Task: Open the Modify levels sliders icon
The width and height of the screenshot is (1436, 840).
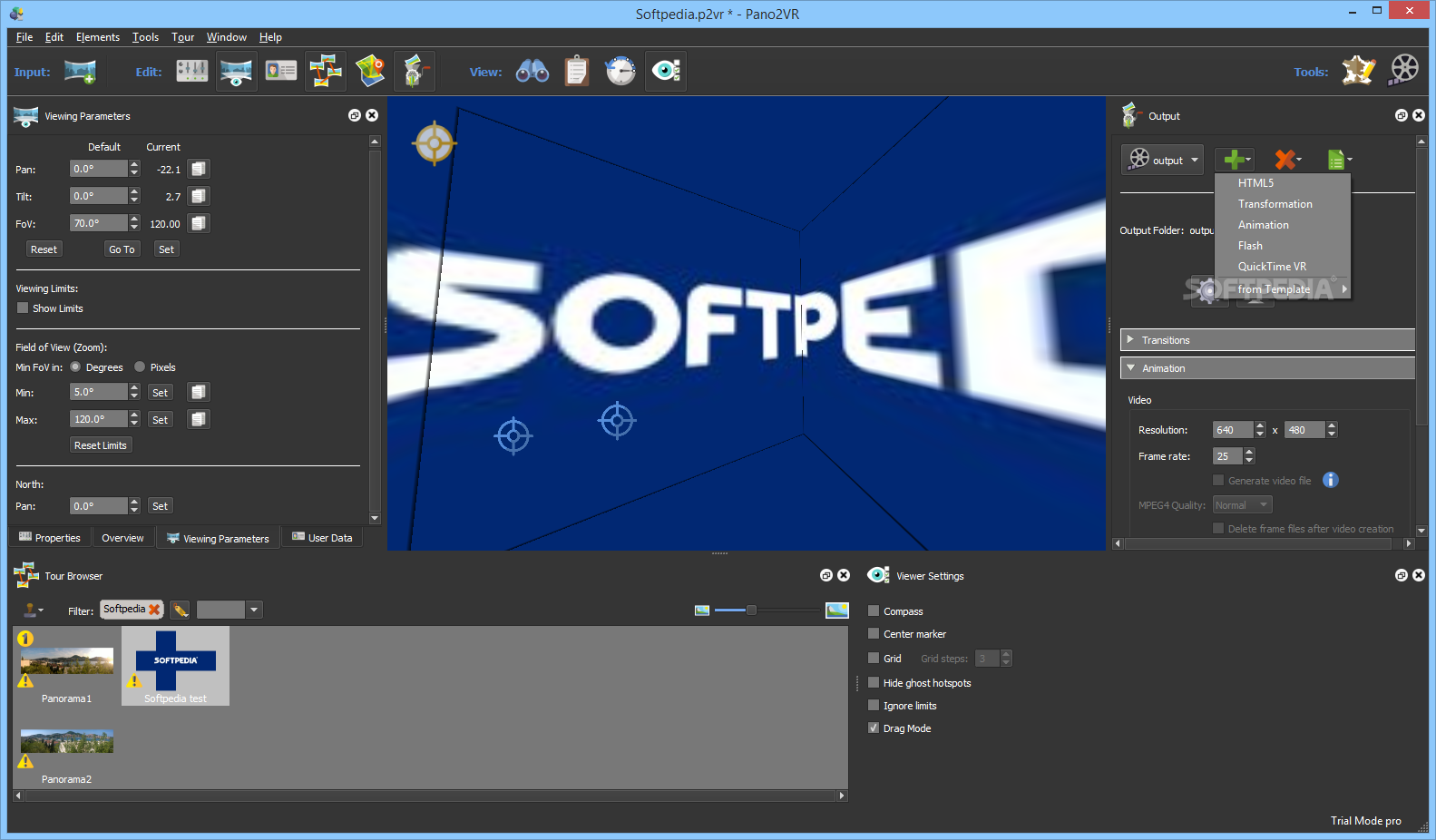Action: pyautogui.click(x=191, y=71)
